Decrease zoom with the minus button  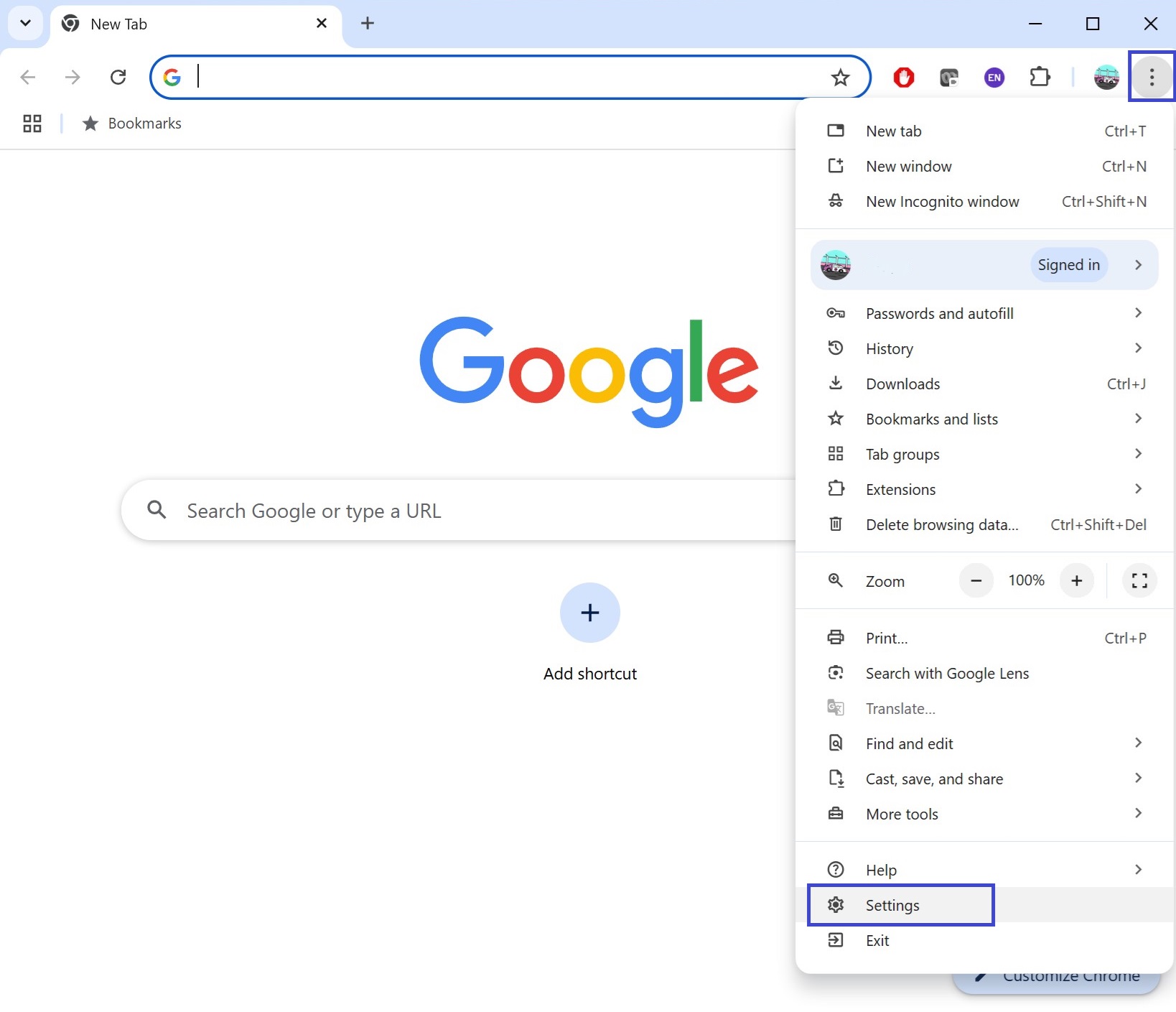pos(976,580)
